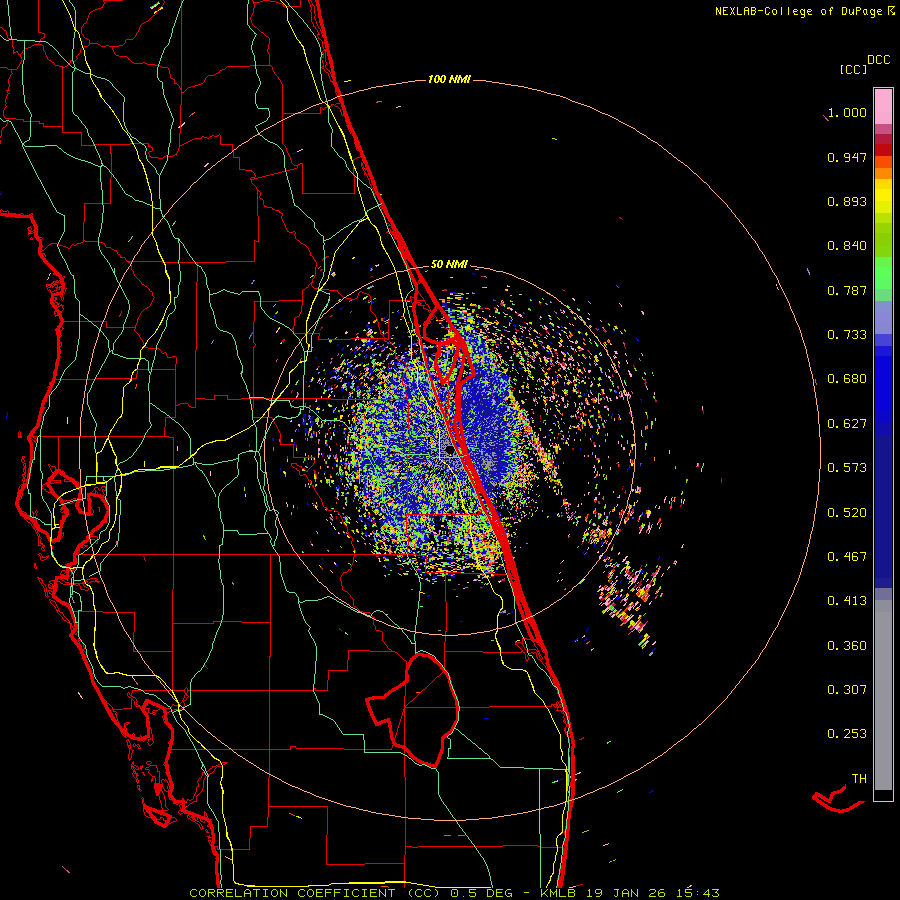The width and height of the screenshot is (900, 900).
Task: Select the 50 NMI range ring label
Action: (449, 265)
